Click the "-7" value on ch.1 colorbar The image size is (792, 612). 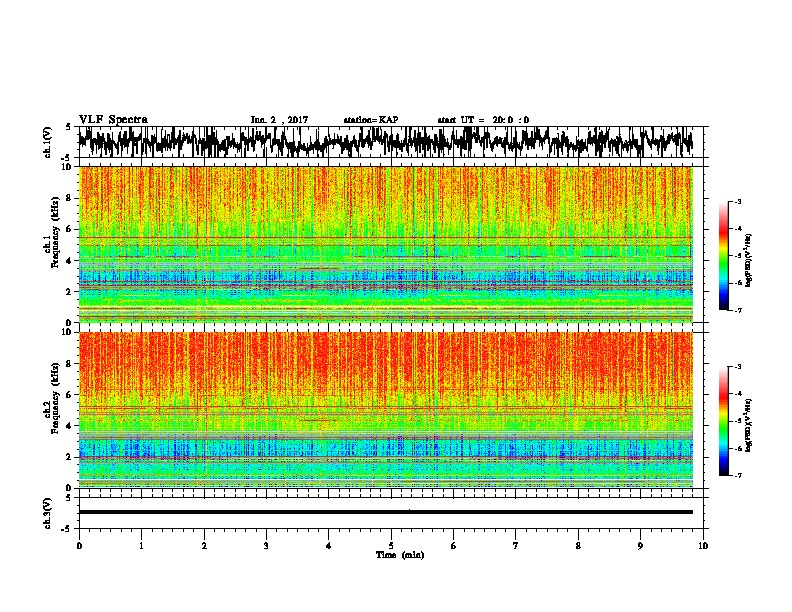(737, 310)
